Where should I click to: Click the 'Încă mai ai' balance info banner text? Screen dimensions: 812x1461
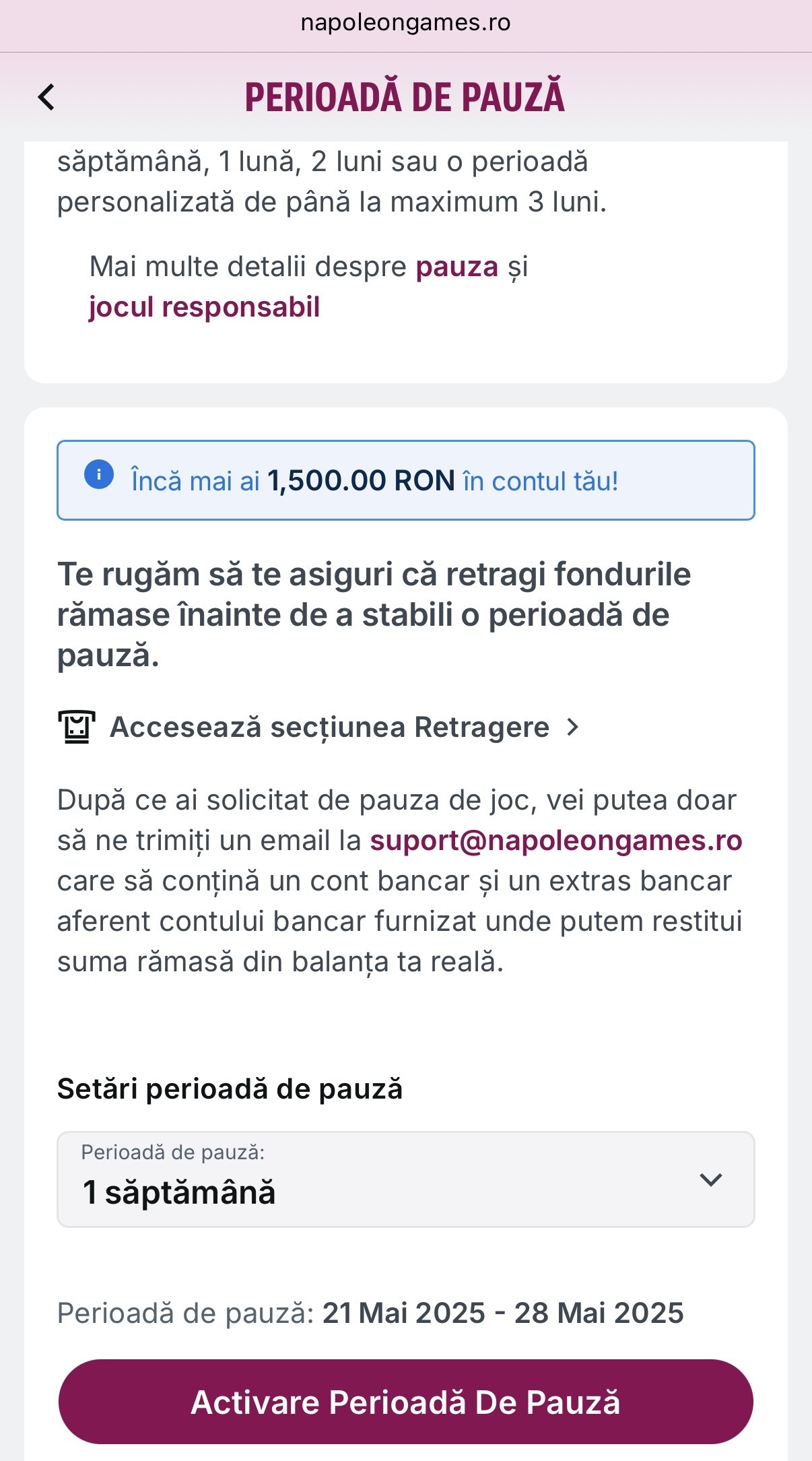coord(375,481)
